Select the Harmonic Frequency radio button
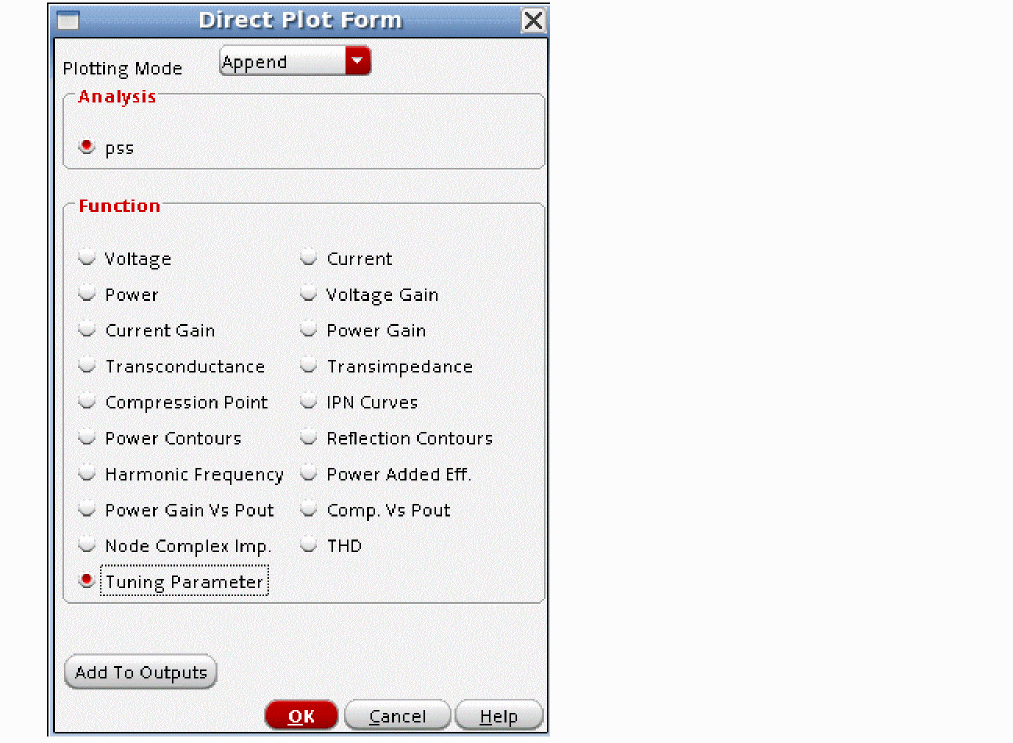 (87, 474)
